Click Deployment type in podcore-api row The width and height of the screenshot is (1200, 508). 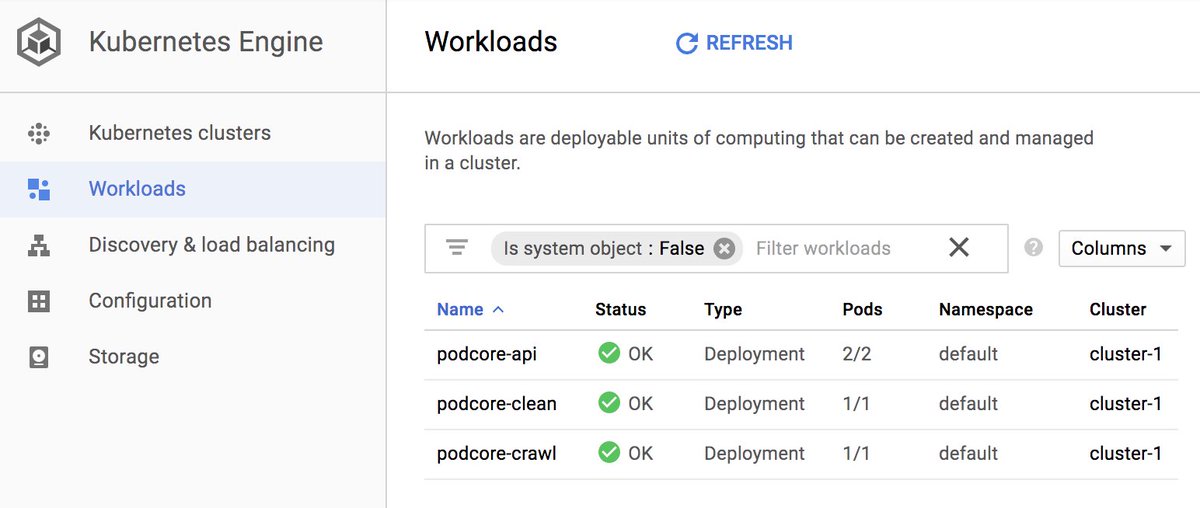[754, 354]
